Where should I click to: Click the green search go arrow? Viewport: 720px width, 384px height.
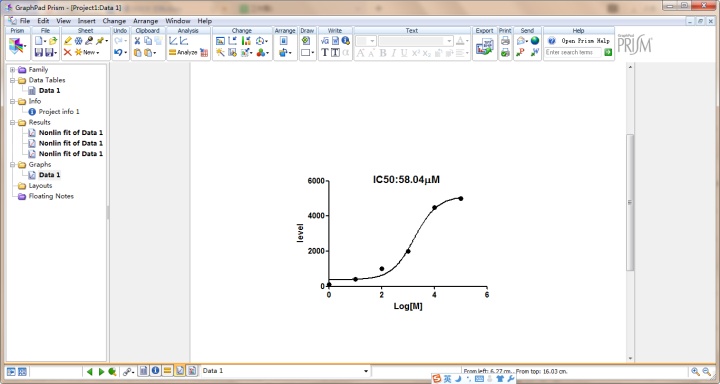608,52
